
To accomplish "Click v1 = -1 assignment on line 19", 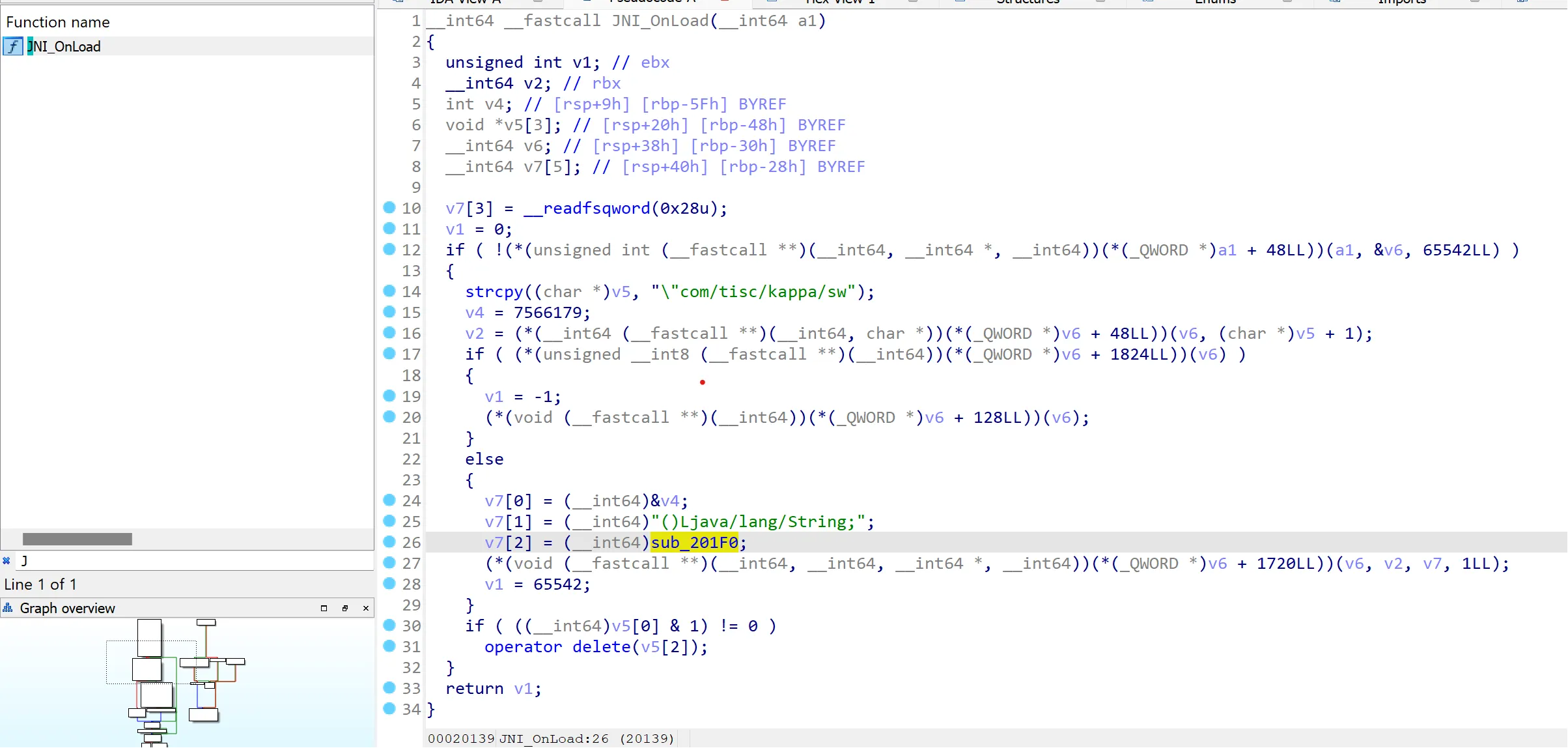I will (x=523, y=397).
